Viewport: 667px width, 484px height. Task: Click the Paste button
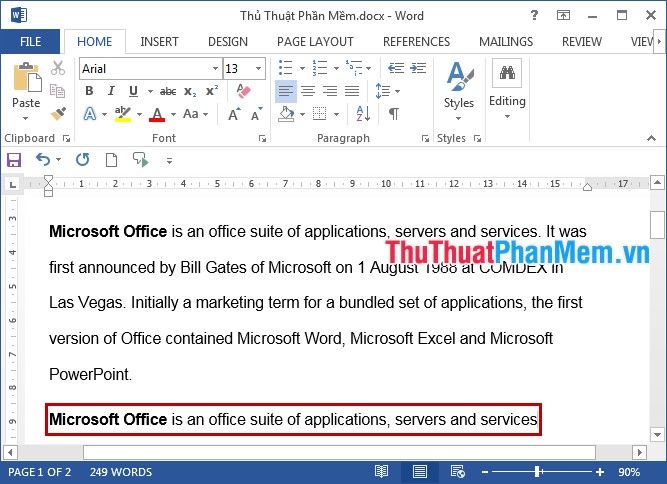26,88
